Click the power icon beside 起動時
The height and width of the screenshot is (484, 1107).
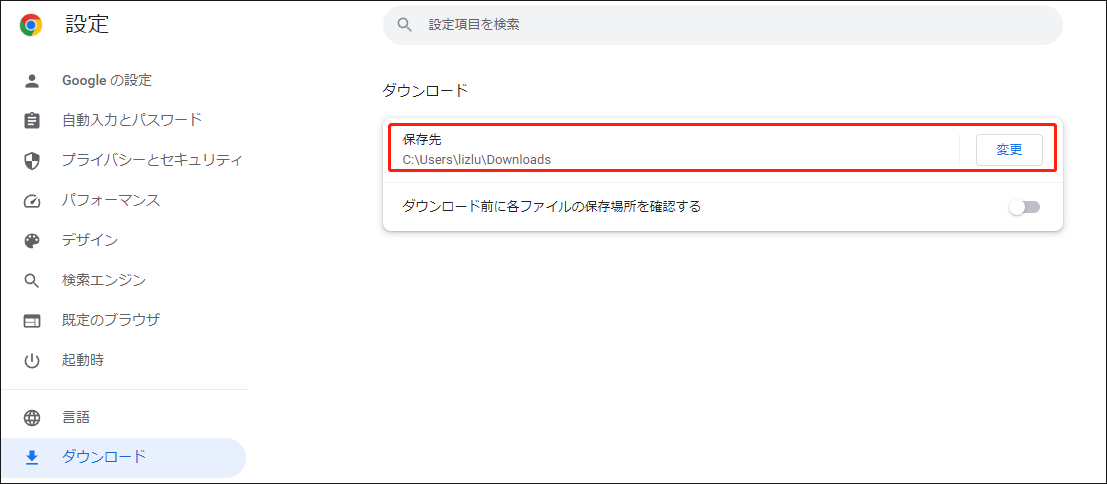(x=32, y=361)
